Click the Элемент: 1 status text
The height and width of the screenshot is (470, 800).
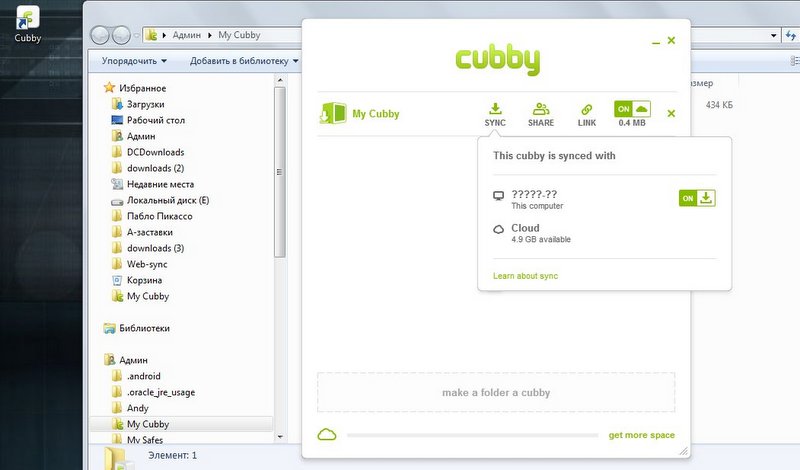click(x=172, y=455)
